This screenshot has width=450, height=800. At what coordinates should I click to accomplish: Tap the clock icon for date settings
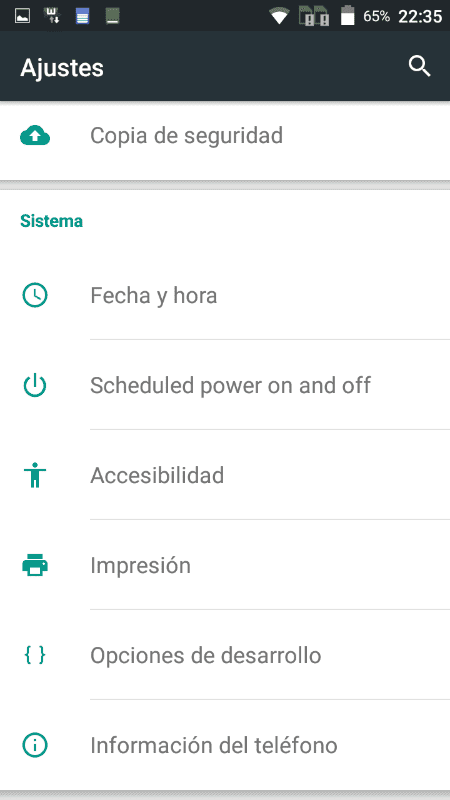point(35,295)
